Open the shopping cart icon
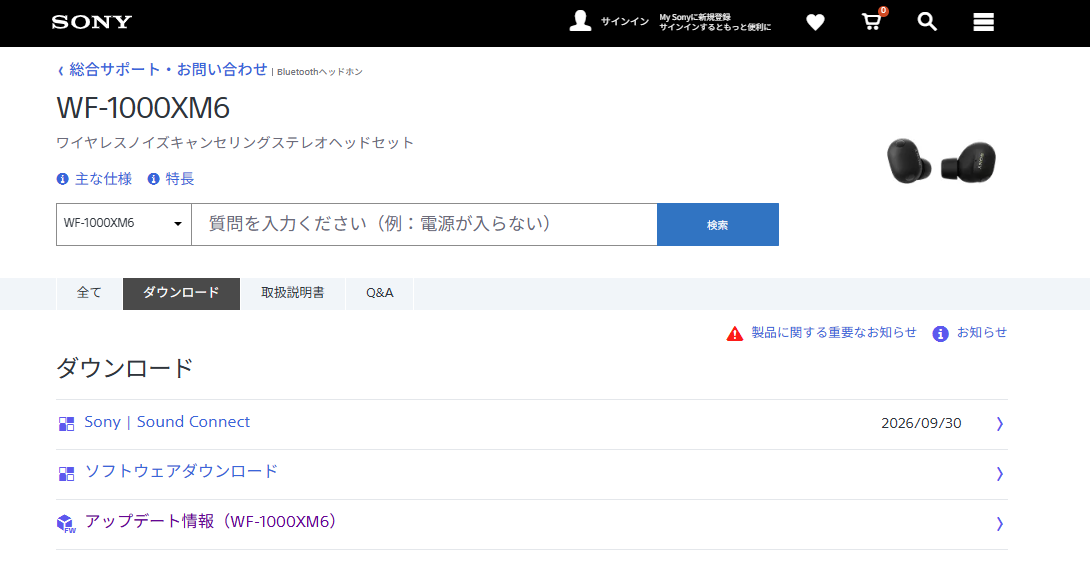 [x=872, y=21]
